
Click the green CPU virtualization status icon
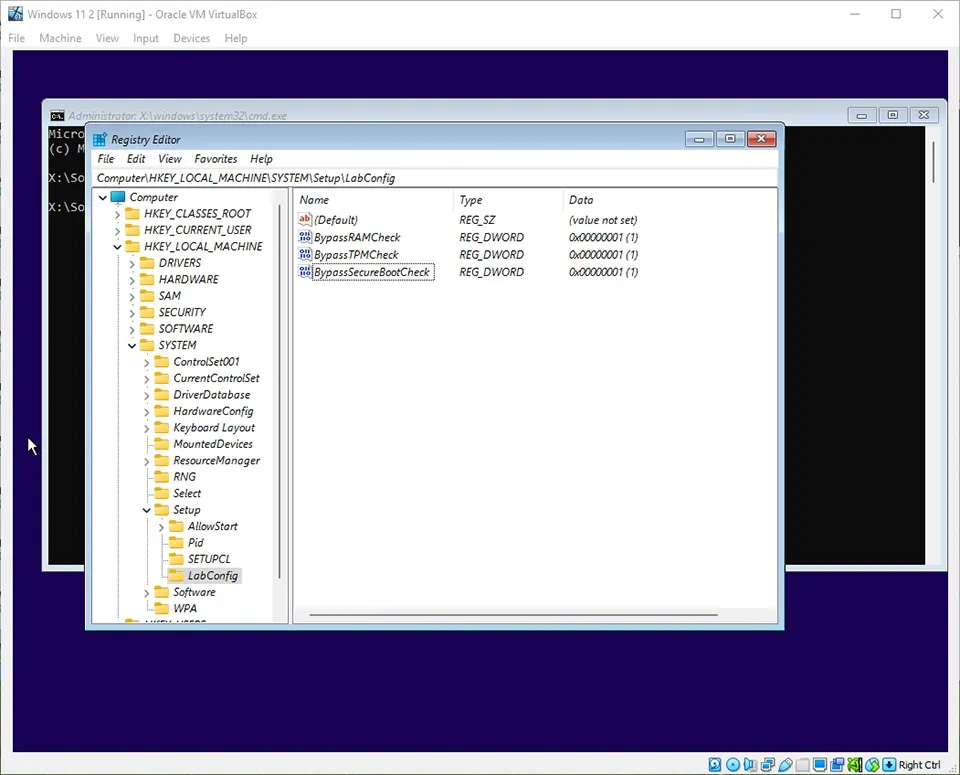pyautogui.click(x=855, y=765)
